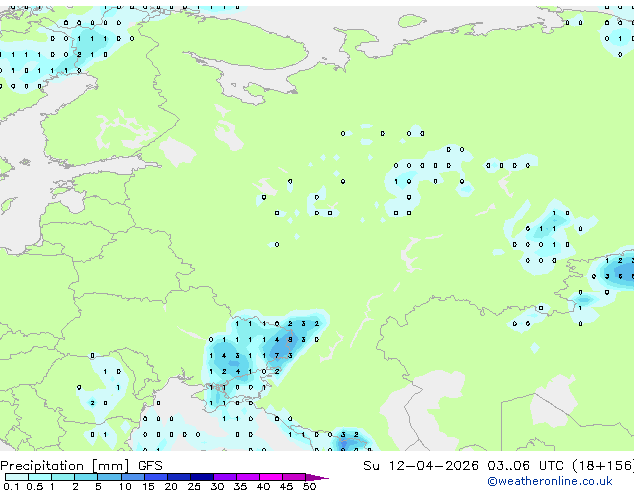Select the 10–15 mm legend swatch

tap(133, 477)
